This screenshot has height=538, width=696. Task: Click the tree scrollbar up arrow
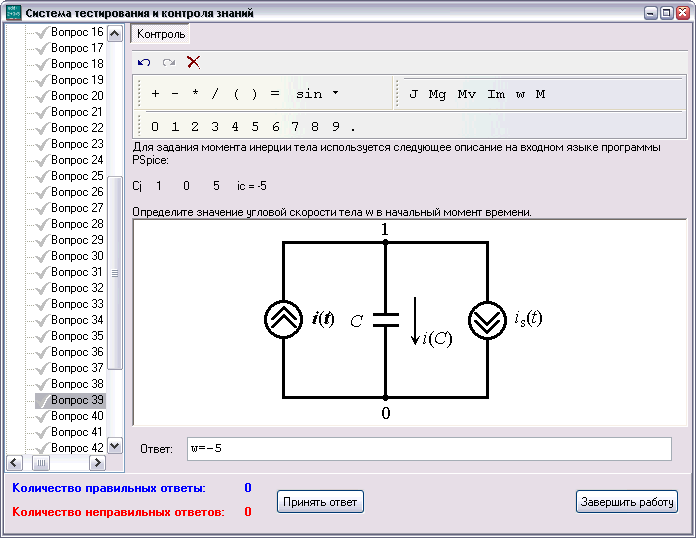click(x=115, y=34)
